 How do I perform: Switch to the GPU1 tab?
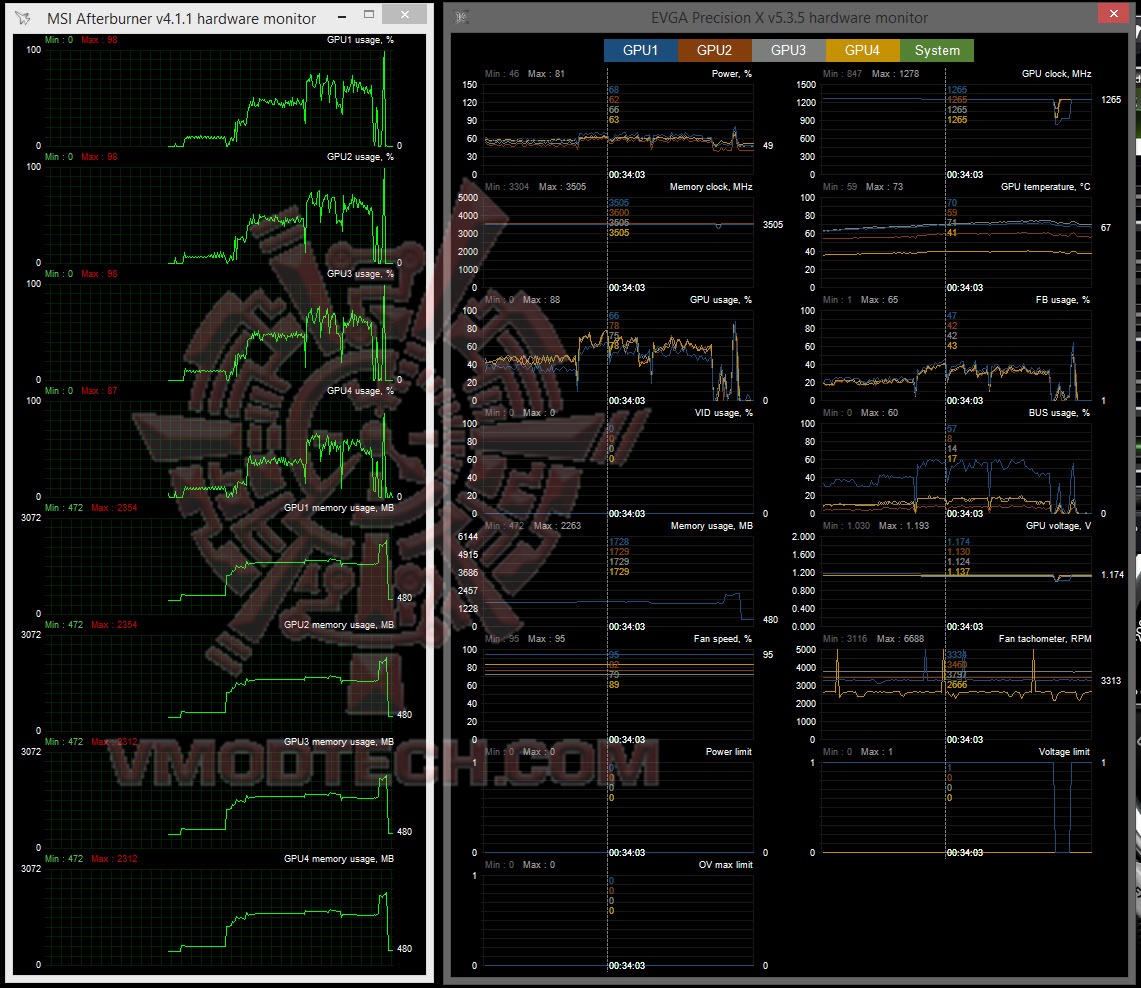tap(640, 50)
